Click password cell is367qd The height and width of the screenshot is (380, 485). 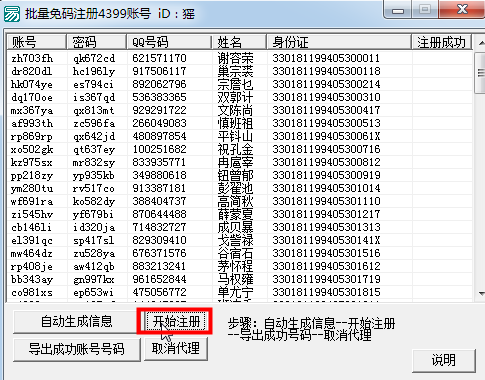point(94,97)
